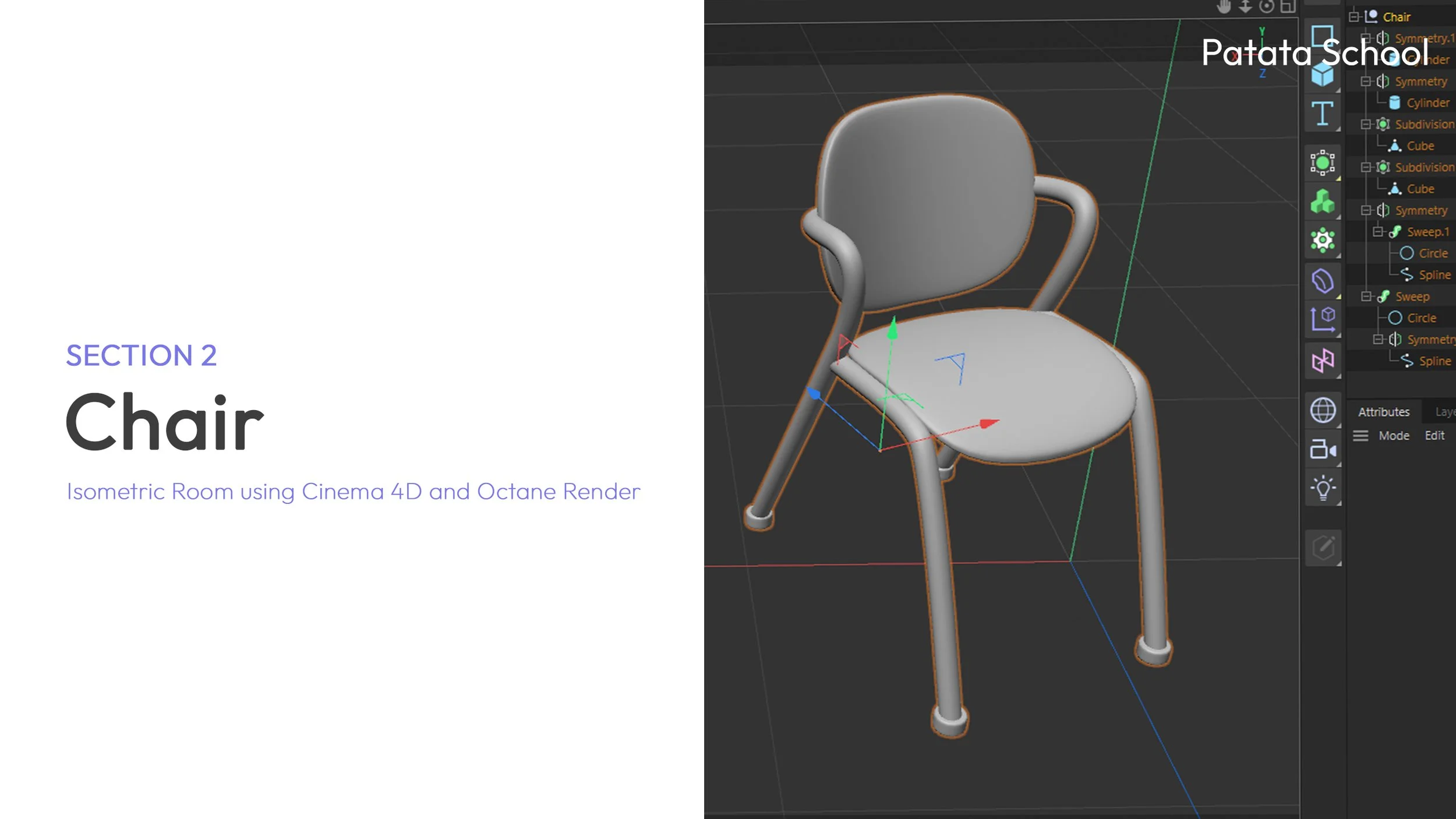Select the purple Bend deformer icon

1322,281
